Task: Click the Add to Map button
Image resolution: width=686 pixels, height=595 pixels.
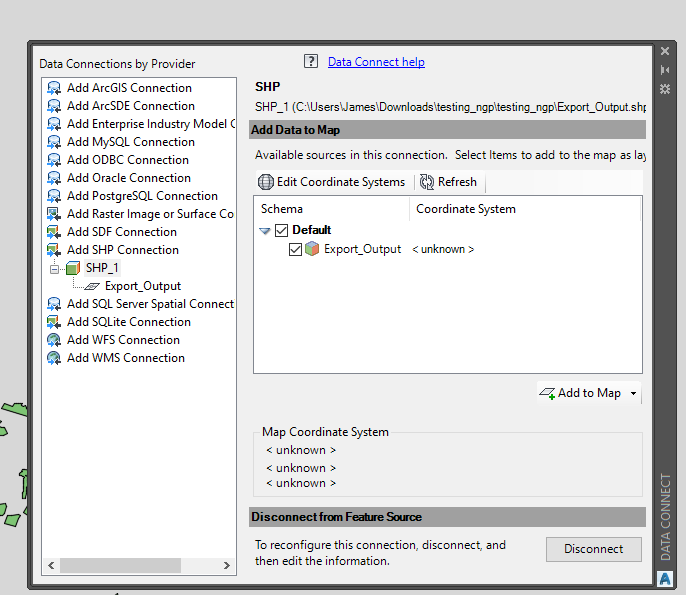Action: [581, 393]
